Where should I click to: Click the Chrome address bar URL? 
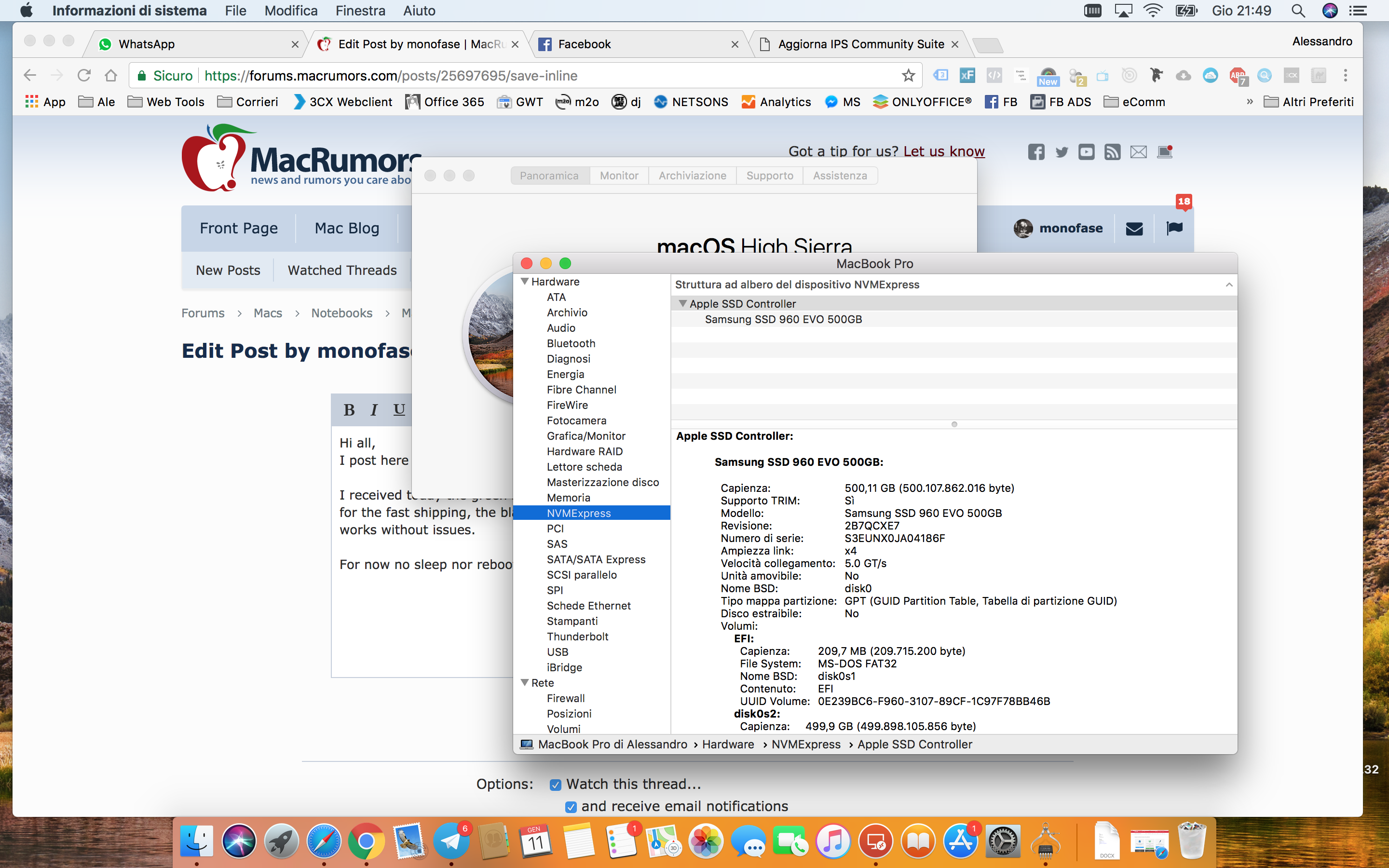tap(391, 75)
